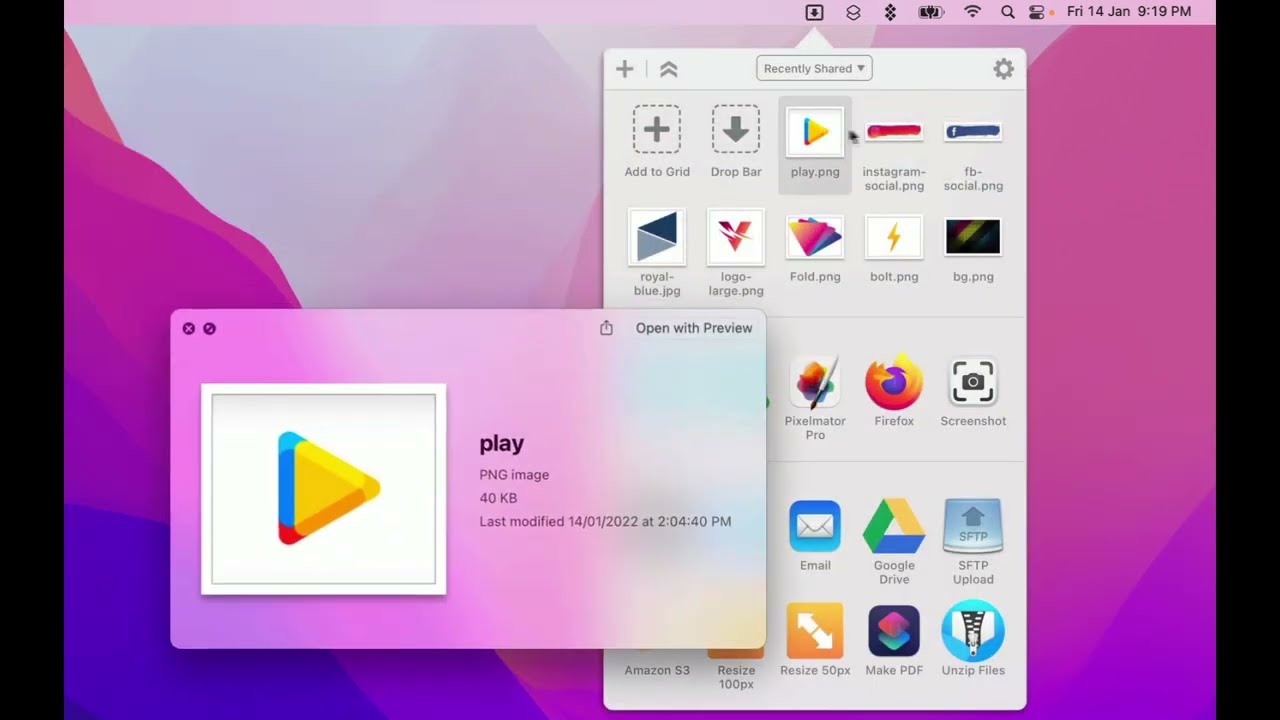
Task: Run the Unzip Files action
Action: point(973,640)
